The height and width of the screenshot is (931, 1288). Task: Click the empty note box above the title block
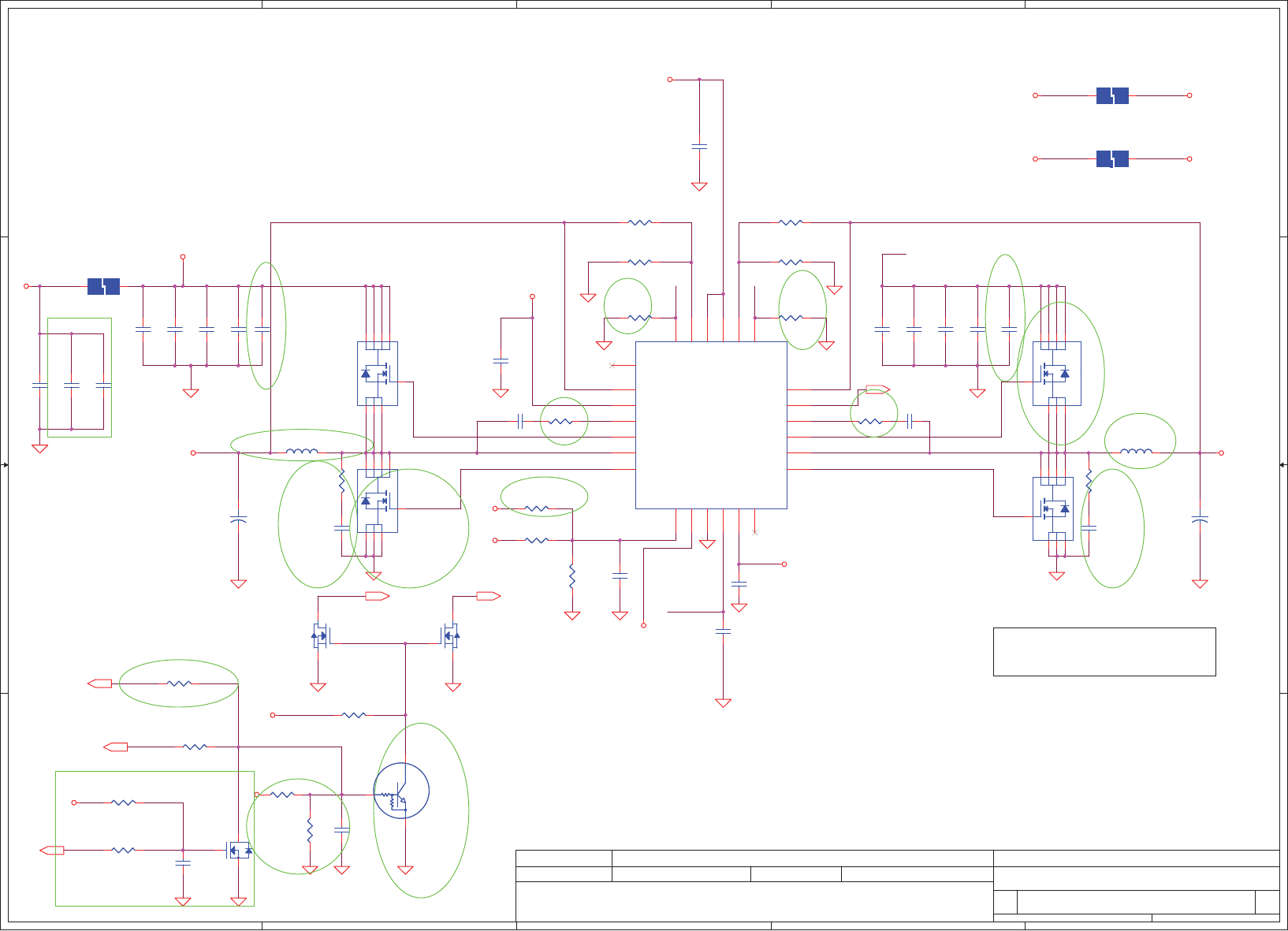pos(1104,652)
